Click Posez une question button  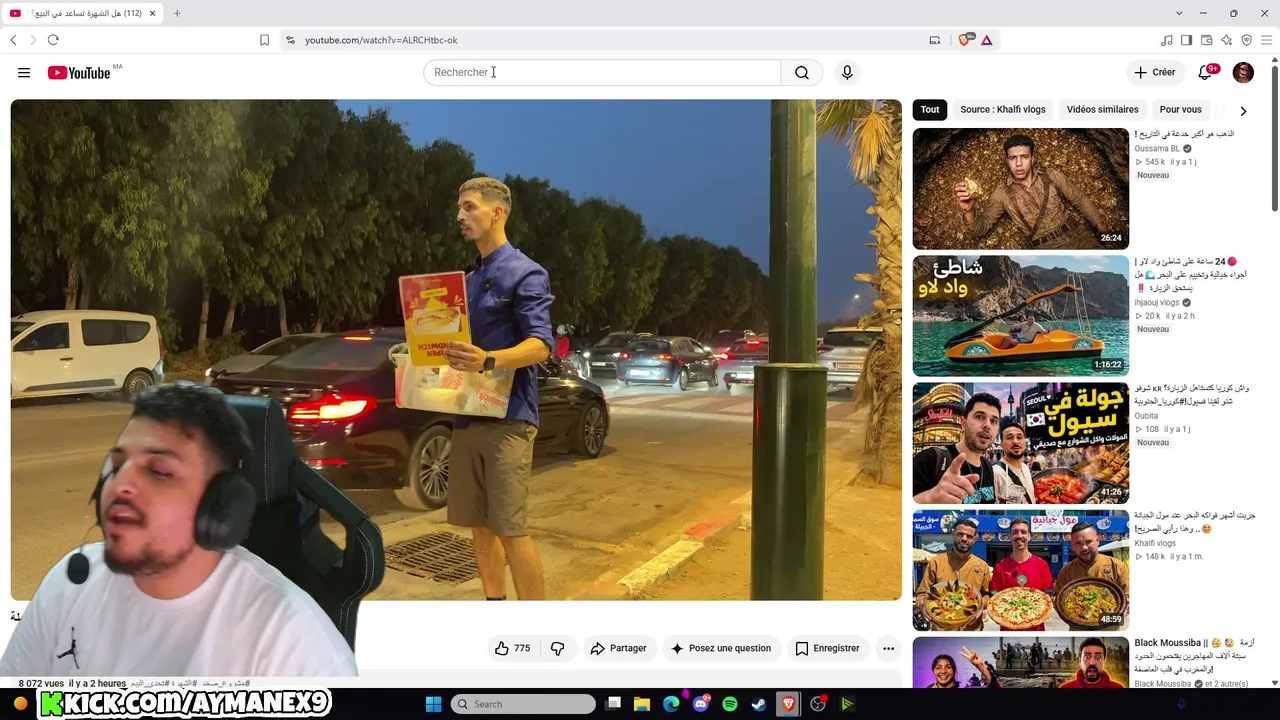(x=720, y=648)
